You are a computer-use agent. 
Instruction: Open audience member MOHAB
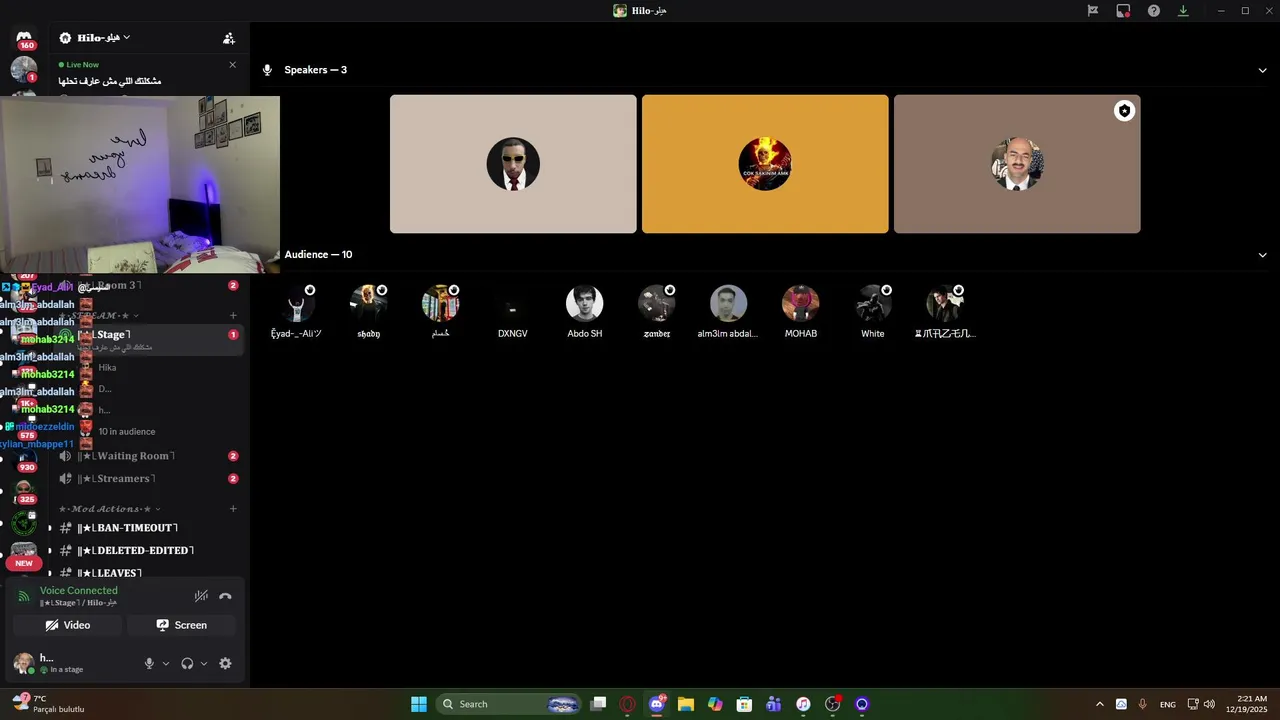[800, 312]
